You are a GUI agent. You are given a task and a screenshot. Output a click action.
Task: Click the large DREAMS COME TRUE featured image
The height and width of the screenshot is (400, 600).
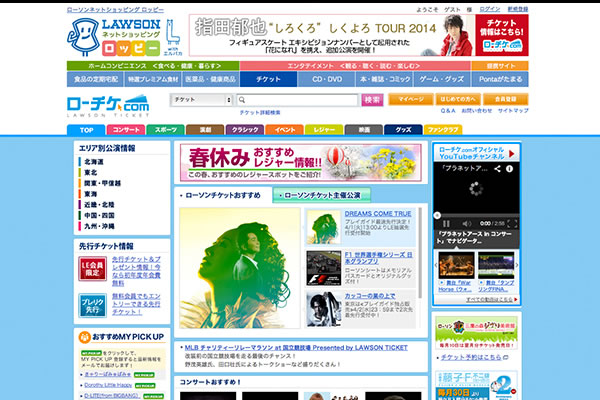[x=240, y=268]
